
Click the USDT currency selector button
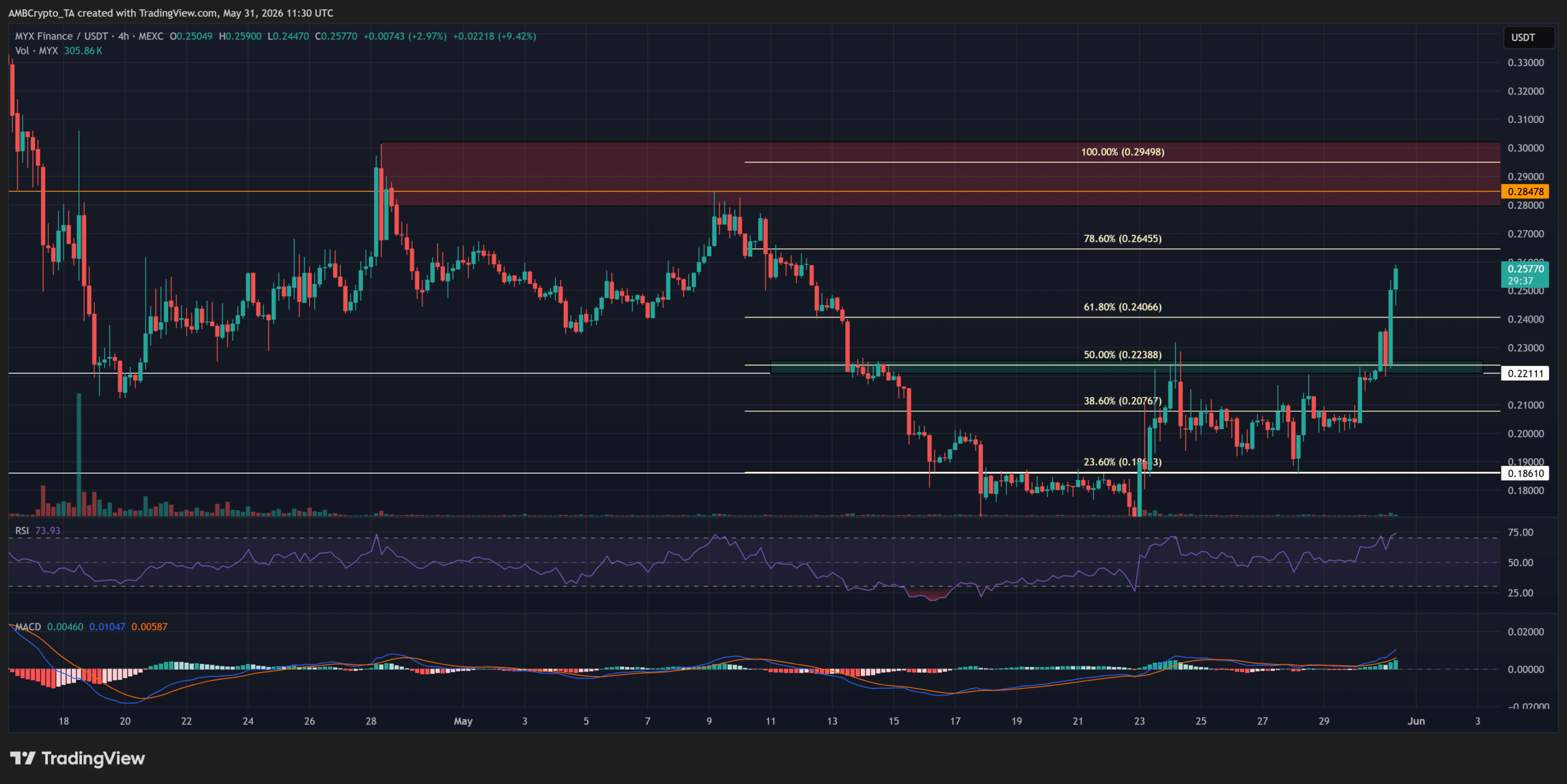[x=1528, y=37]
